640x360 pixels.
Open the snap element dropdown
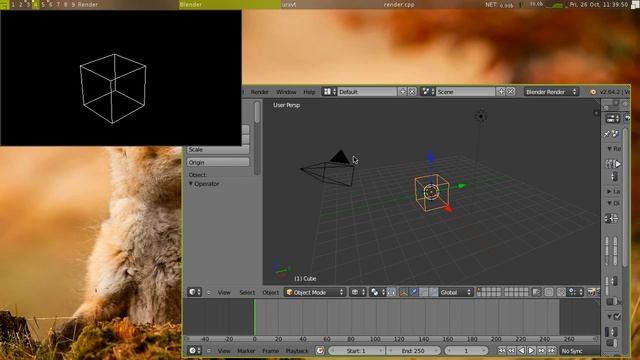click(x=576, y=292)
